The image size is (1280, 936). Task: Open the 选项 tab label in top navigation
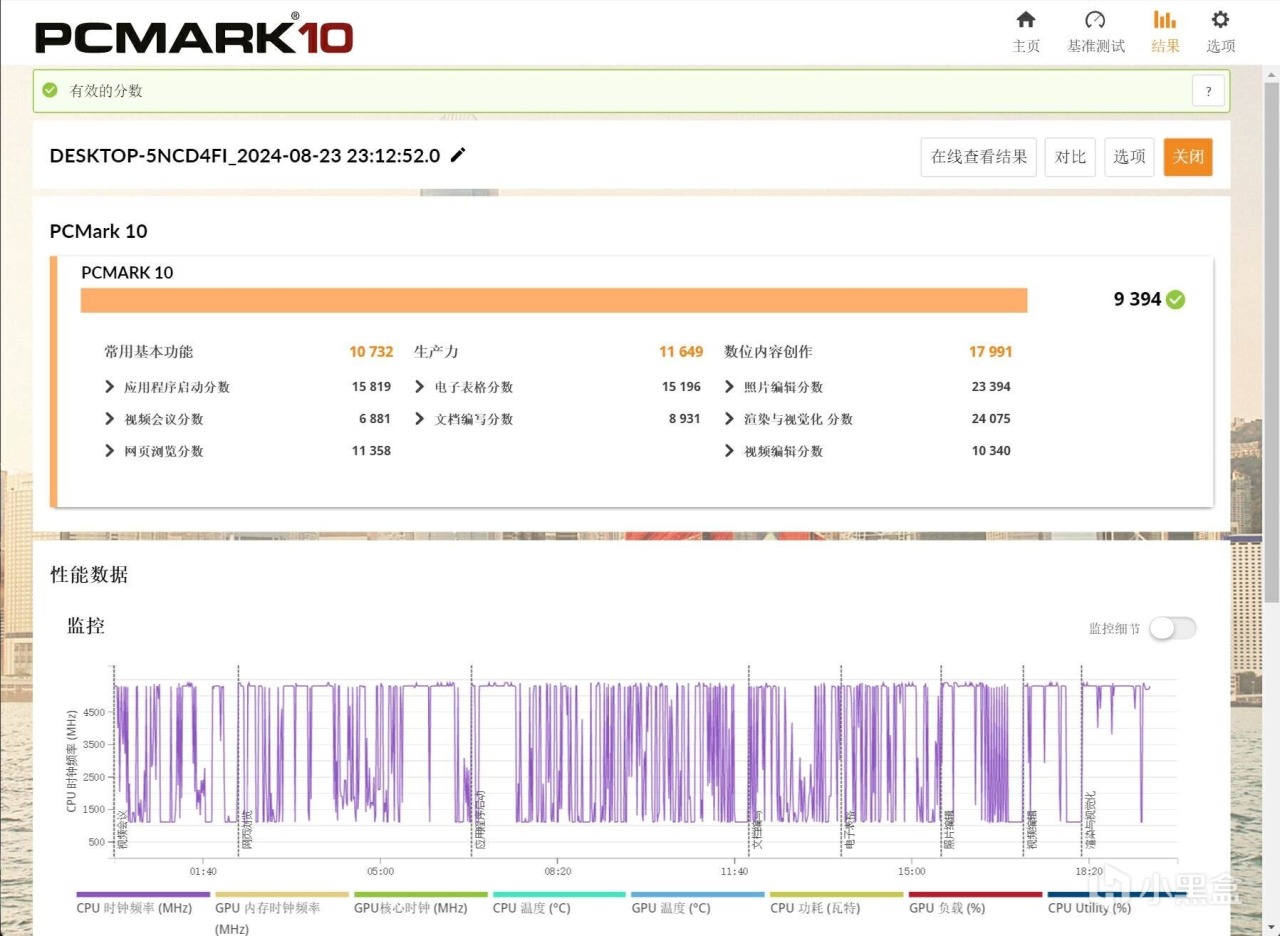1221,46
